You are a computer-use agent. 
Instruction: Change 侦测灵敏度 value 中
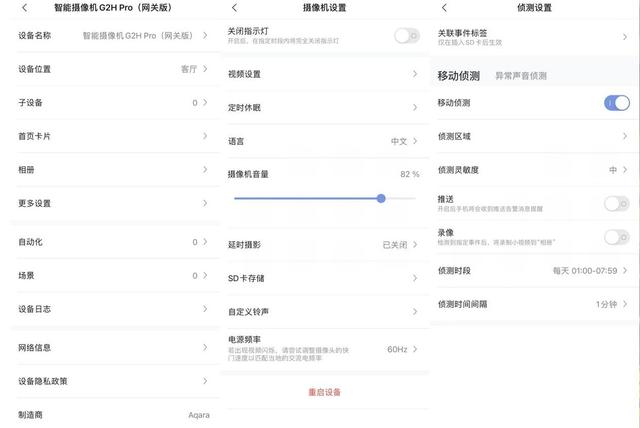click(x=617, y=170)
